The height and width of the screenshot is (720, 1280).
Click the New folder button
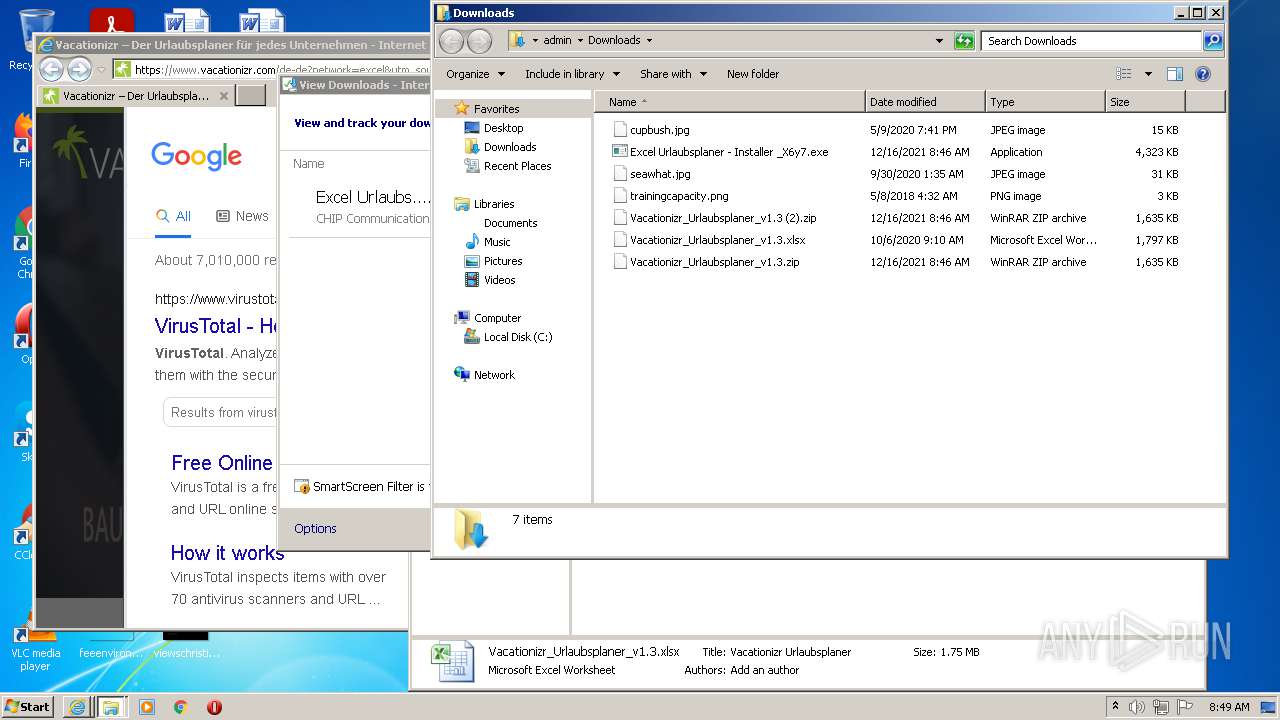pyautogui.click(x=753, y=74)
